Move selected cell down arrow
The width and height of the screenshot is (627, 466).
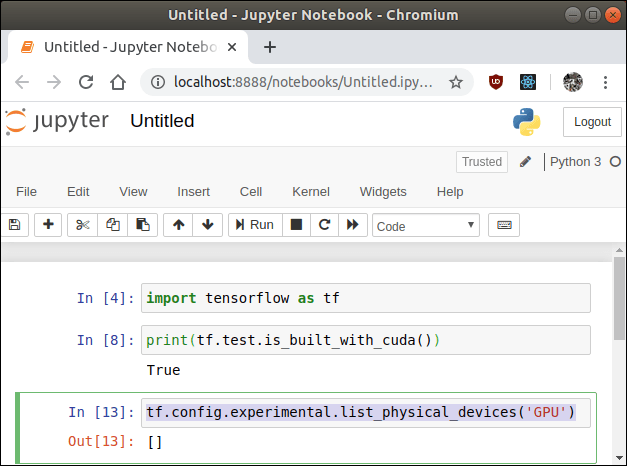[x=207, y=226]
